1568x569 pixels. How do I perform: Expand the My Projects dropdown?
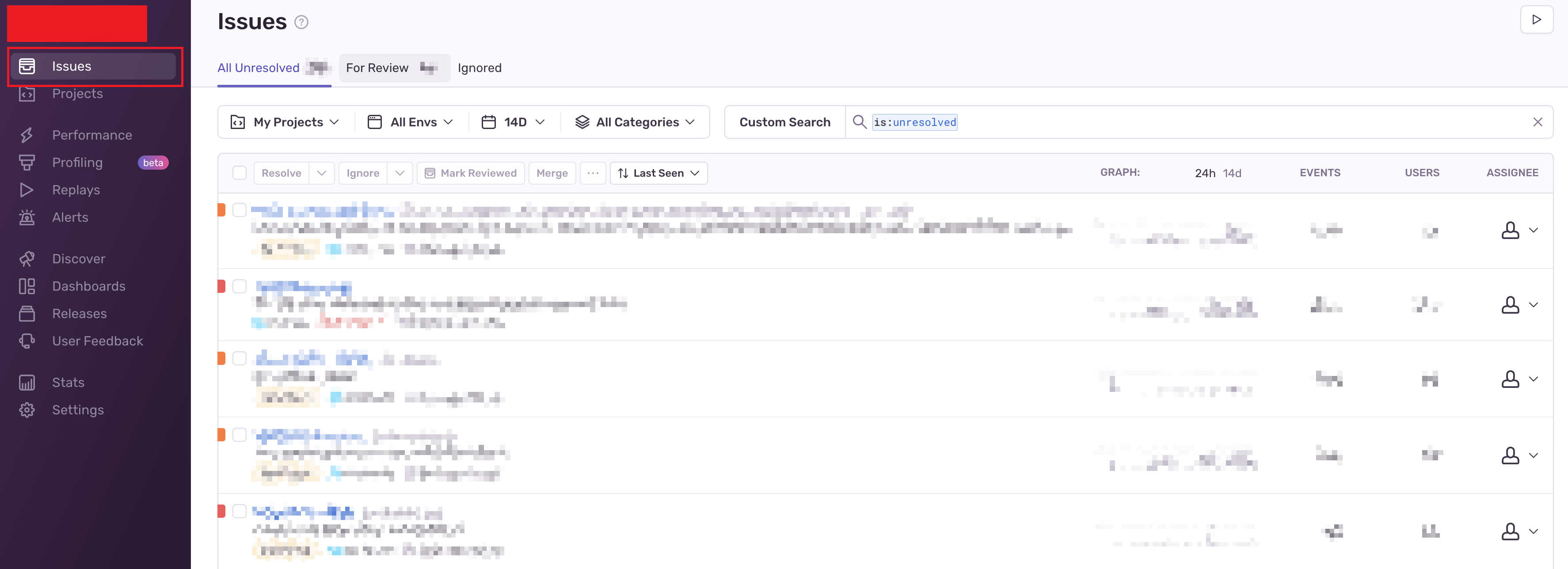click(284, 122)
